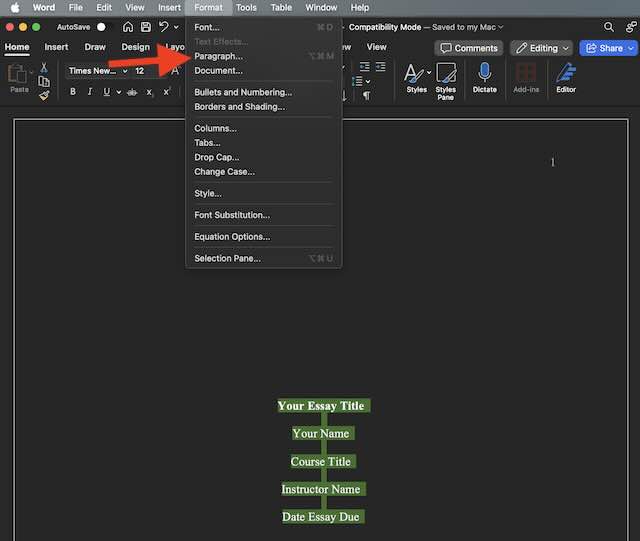The height and width of the screenshot is (541, 640).
Task: Choose Selection Pane... menu item
Action: 264,258
